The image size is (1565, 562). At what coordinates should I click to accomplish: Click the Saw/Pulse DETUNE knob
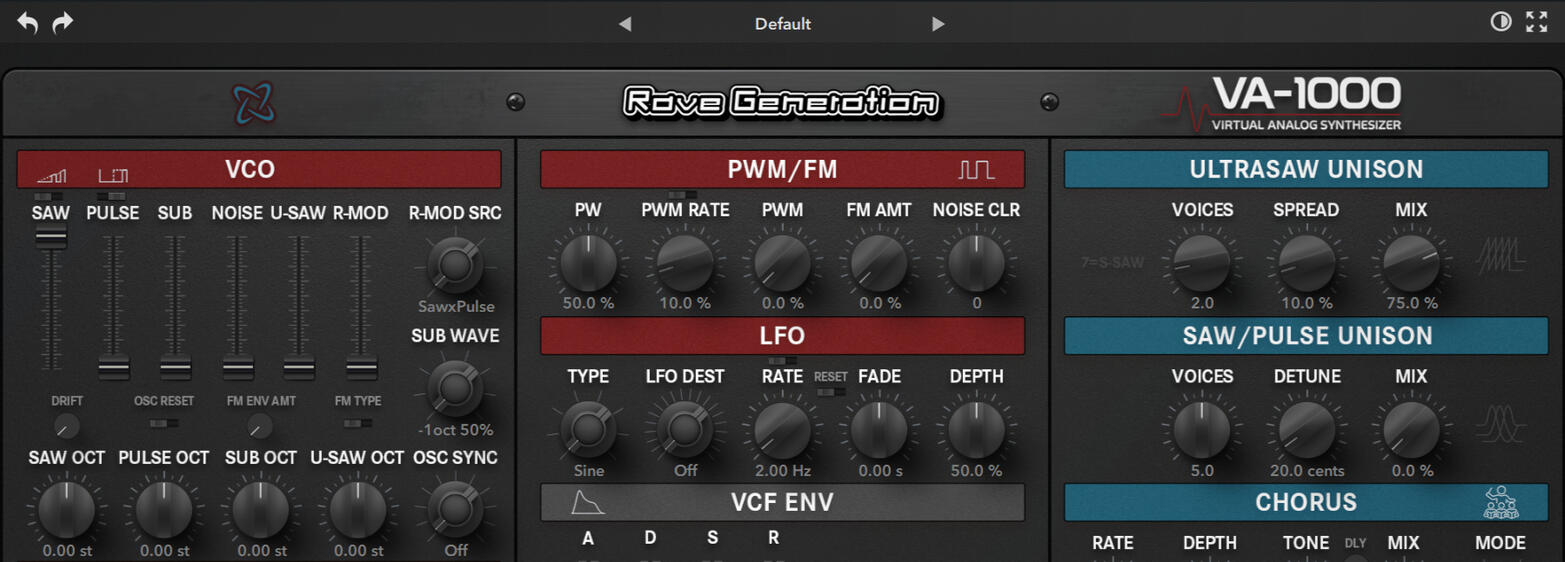1306,430
